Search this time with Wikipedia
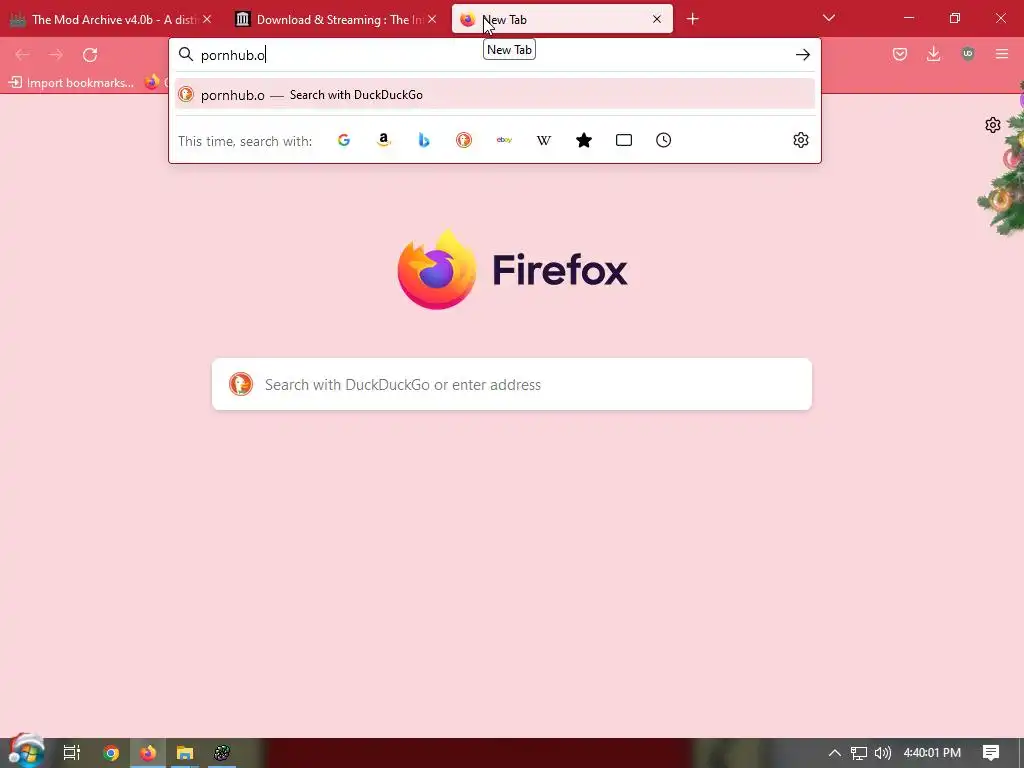 click(544, 140)
